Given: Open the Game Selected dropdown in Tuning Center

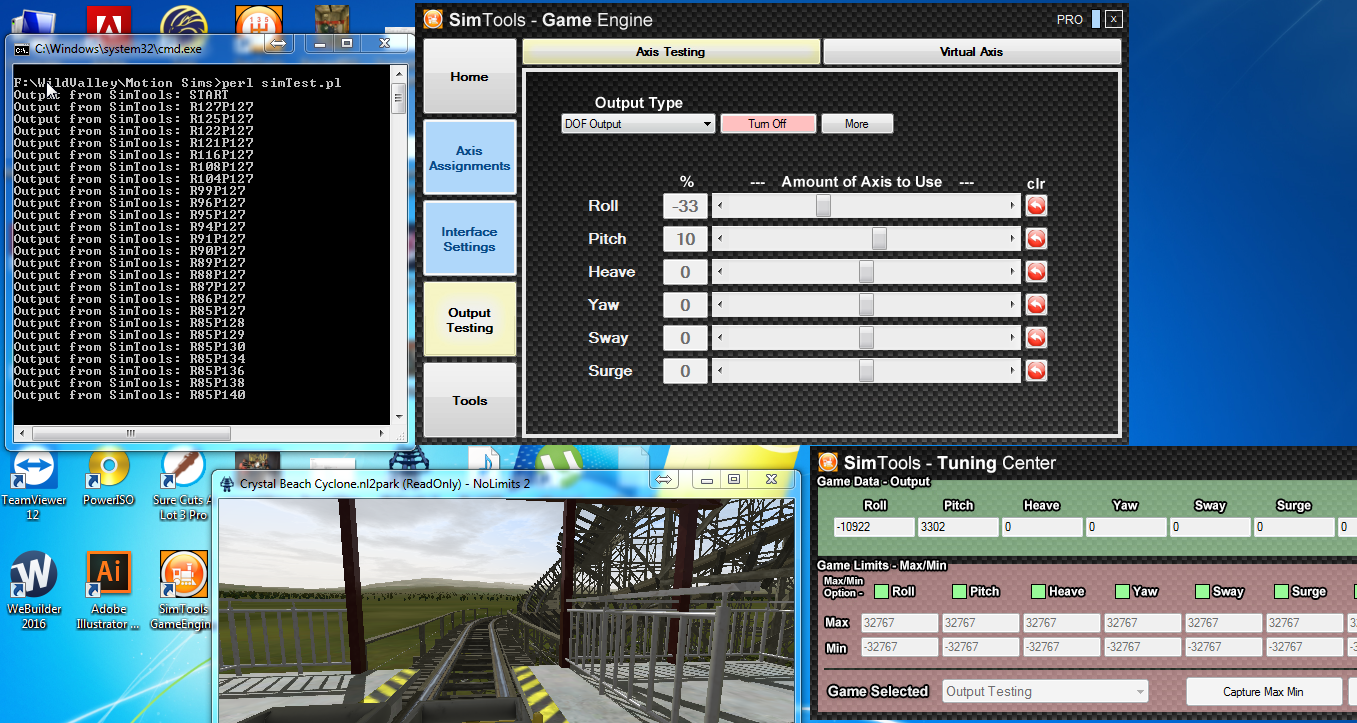Looking at the screenshot, I should point(1045,691).
